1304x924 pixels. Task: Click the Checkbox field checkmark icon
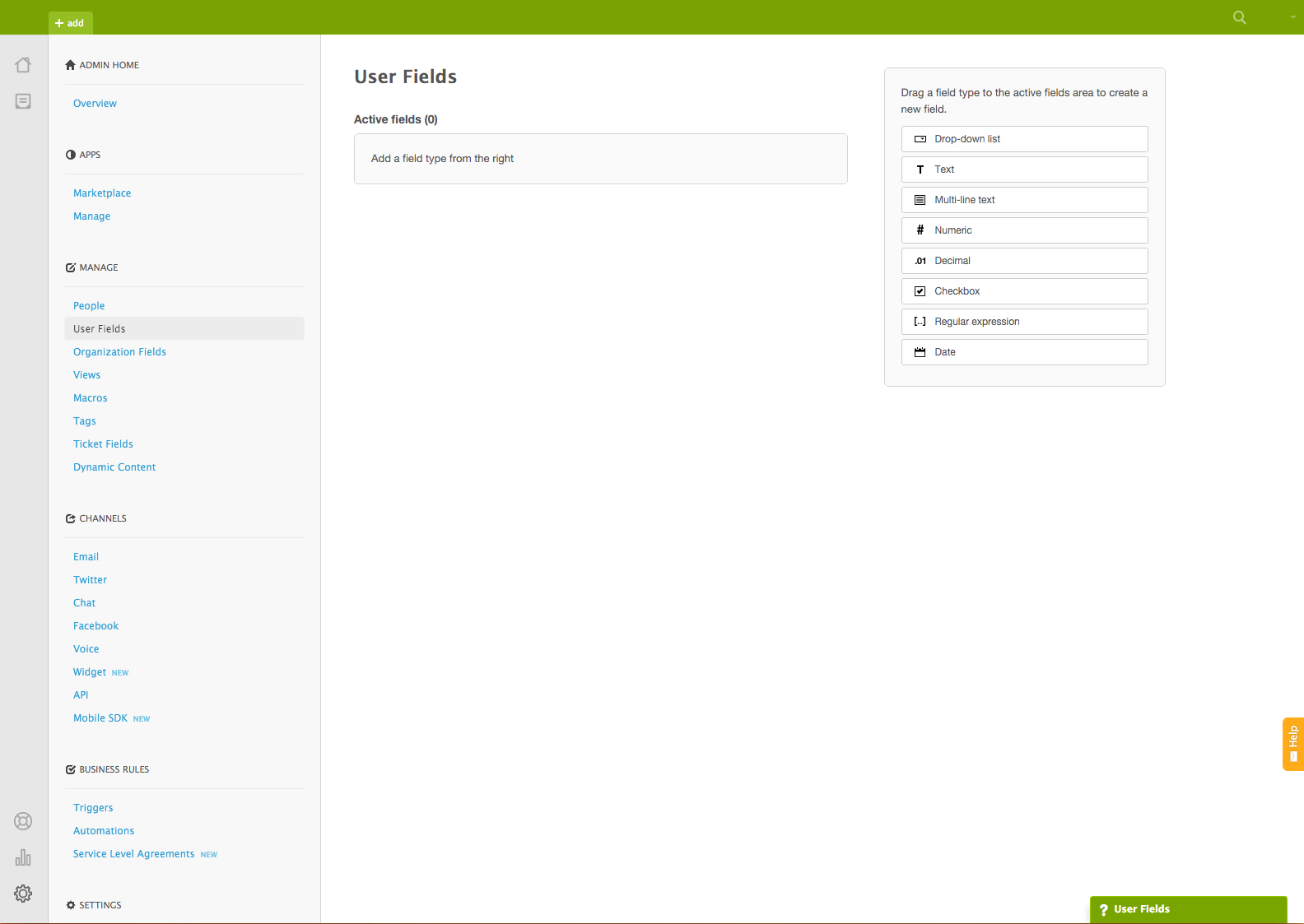click(920, 291)
